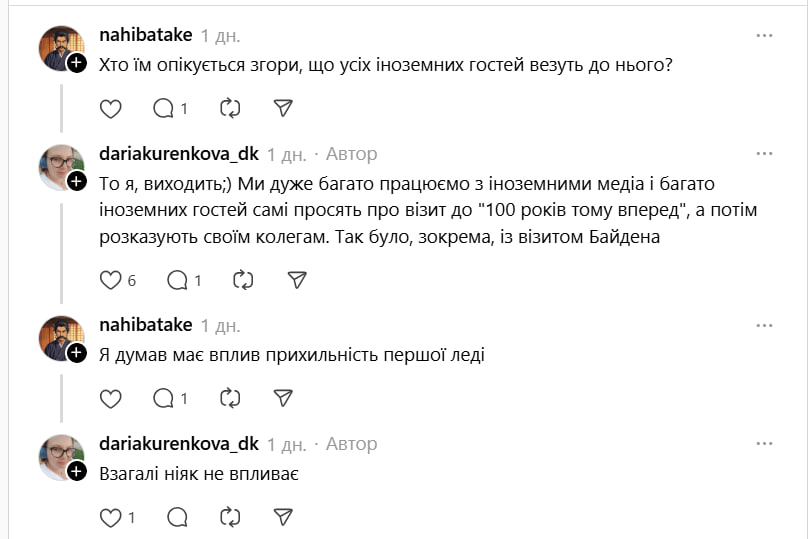This screenshot has height=539, width=808.
Task: Follow nahibatake via plus badge on top avatar
Action: click(x=77, y=63)
